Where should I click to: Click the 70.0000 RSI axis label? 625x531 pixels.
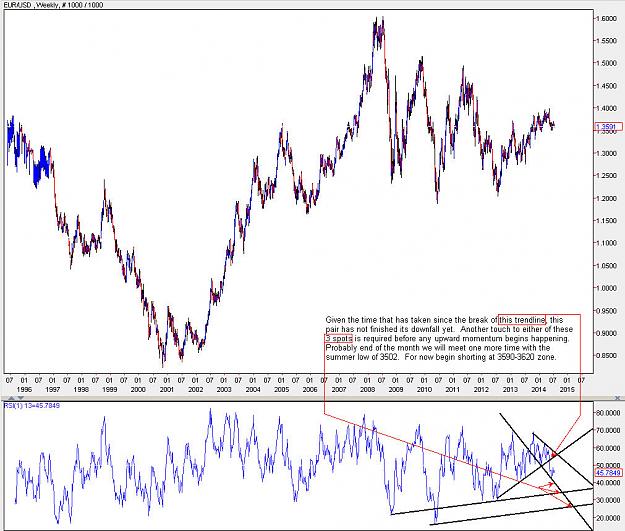pos(608,430)
